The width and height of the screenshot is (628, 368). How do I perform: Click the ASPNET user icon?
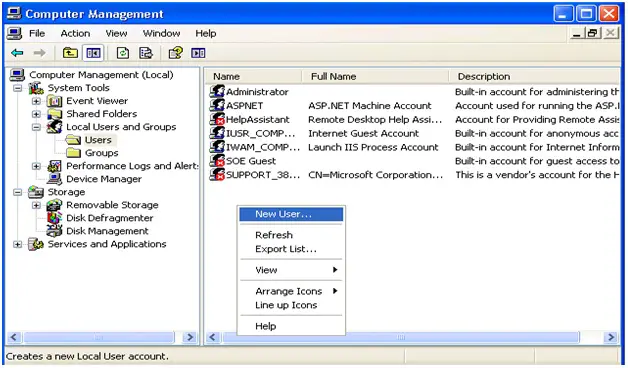point(217,105)
